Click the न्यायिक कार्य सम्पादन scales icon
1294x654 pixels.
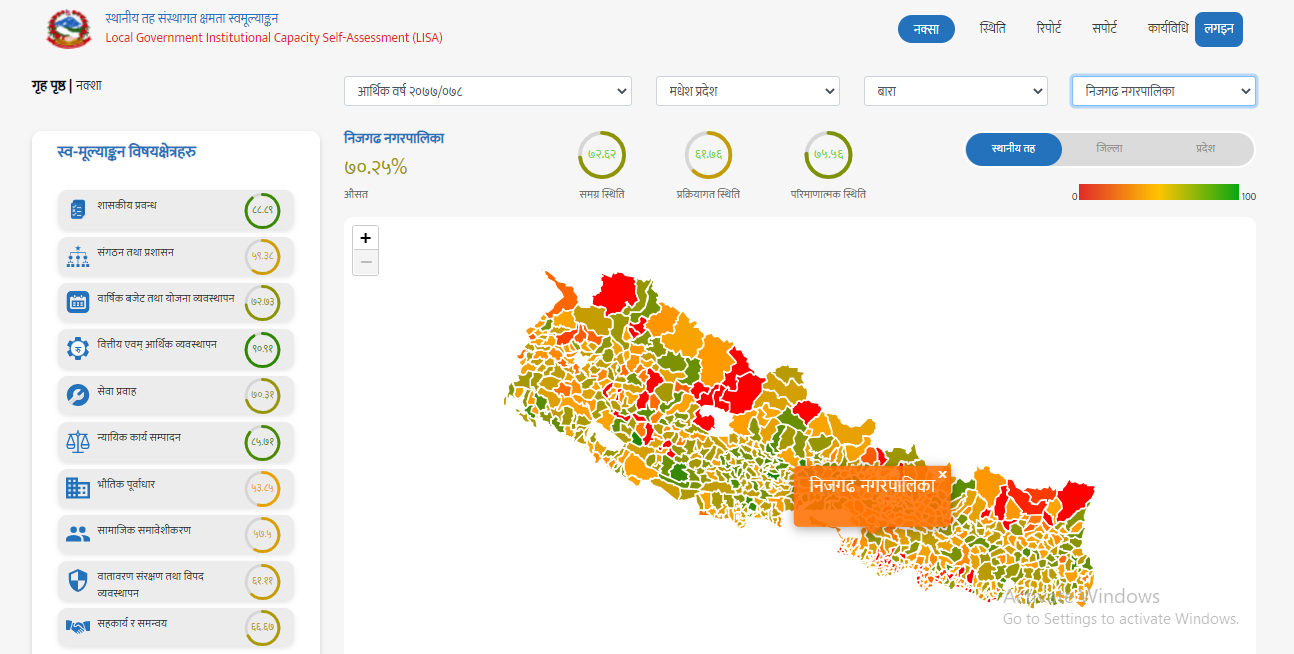click(78, 441)
